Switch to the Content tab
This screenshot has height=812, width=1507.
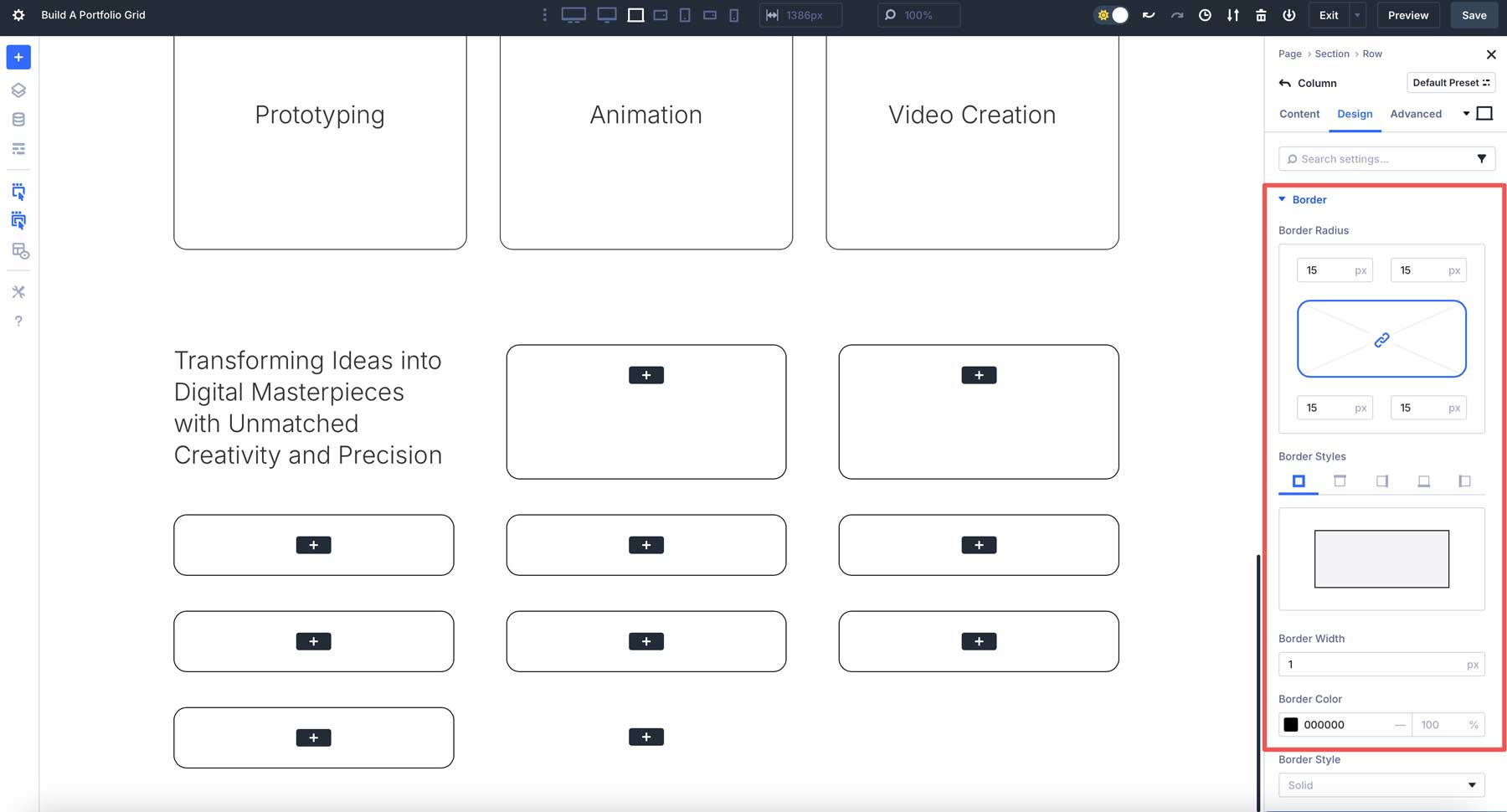(1299, 114)
